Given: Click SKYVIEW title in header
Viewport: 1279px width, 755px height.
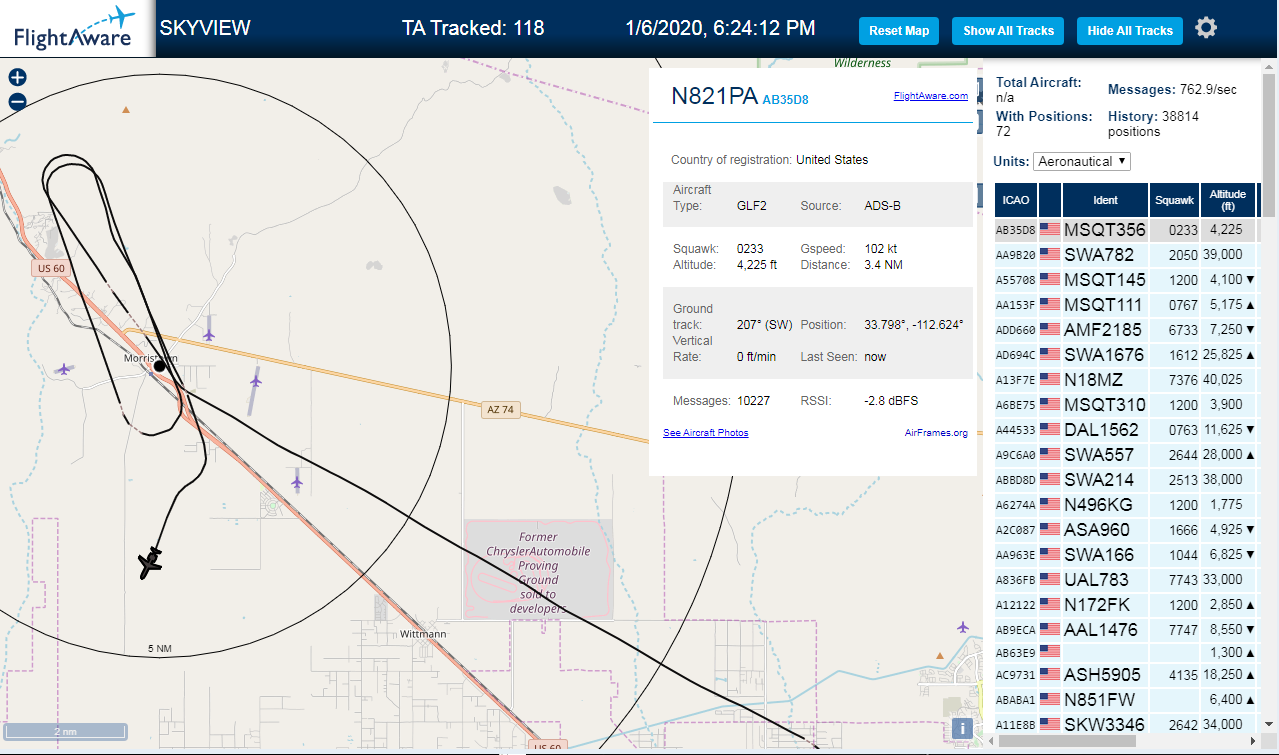Looking at the screenshot, I should (x=205, y=28).
